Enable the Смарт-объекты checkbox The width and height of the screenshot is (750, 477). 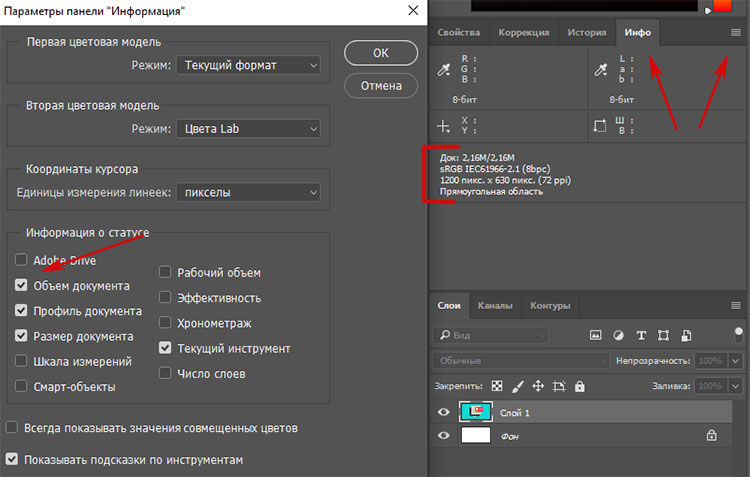click(x=21, y=386)
